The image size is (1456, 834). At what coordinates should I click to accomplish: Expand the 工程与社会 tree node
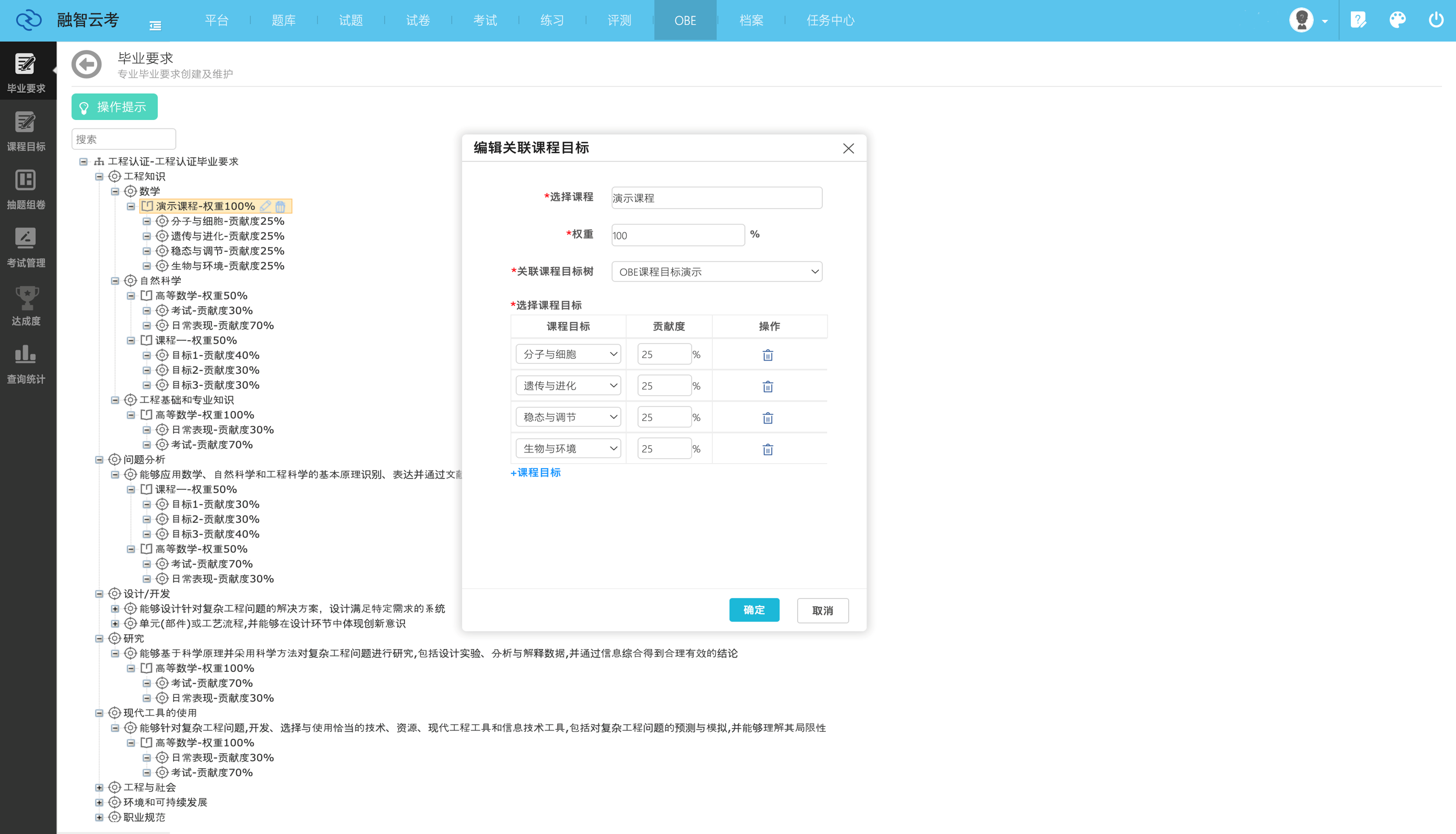[99, 787]
